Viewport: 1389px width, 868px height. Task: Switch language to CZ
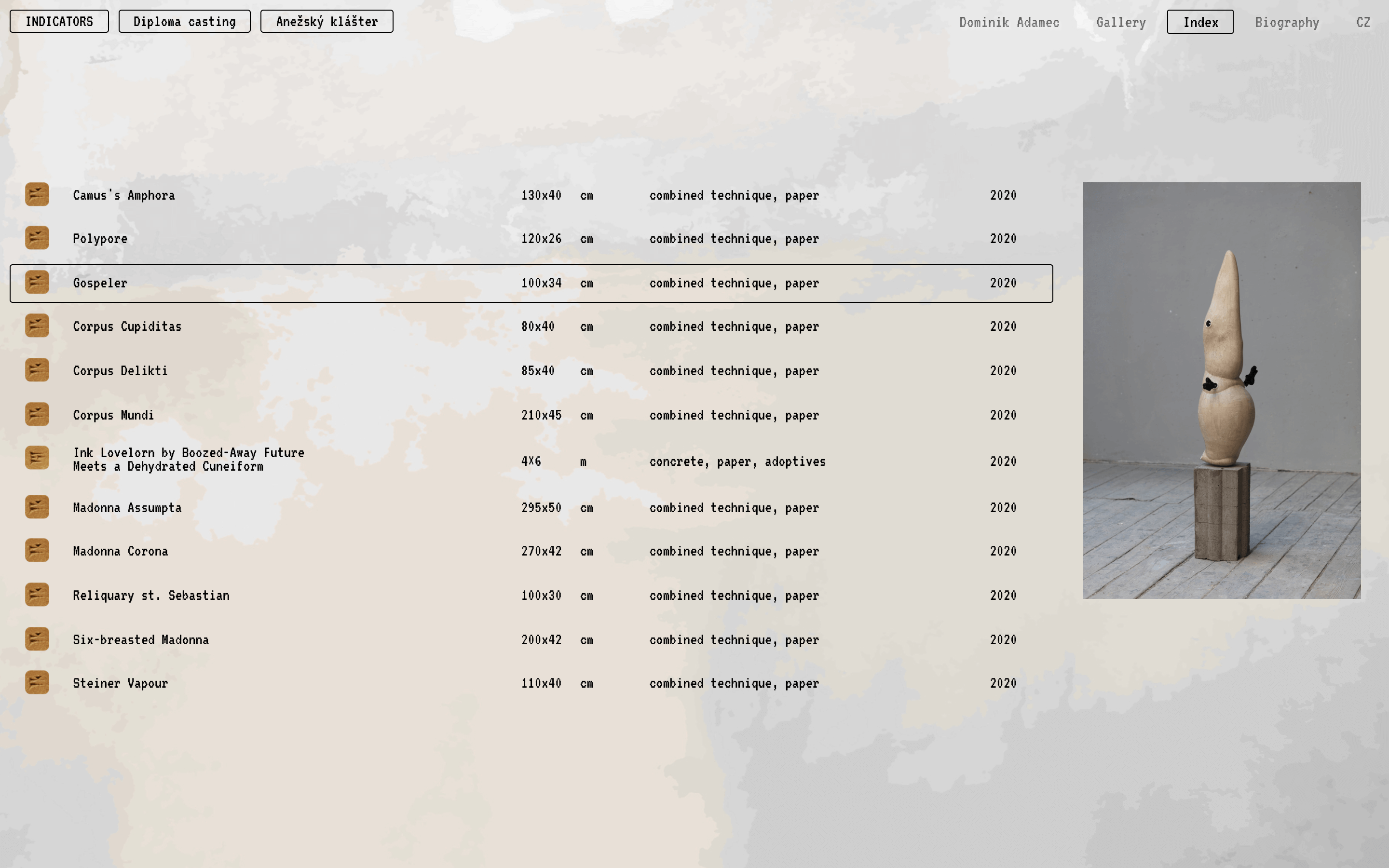tap(1363, 22)
